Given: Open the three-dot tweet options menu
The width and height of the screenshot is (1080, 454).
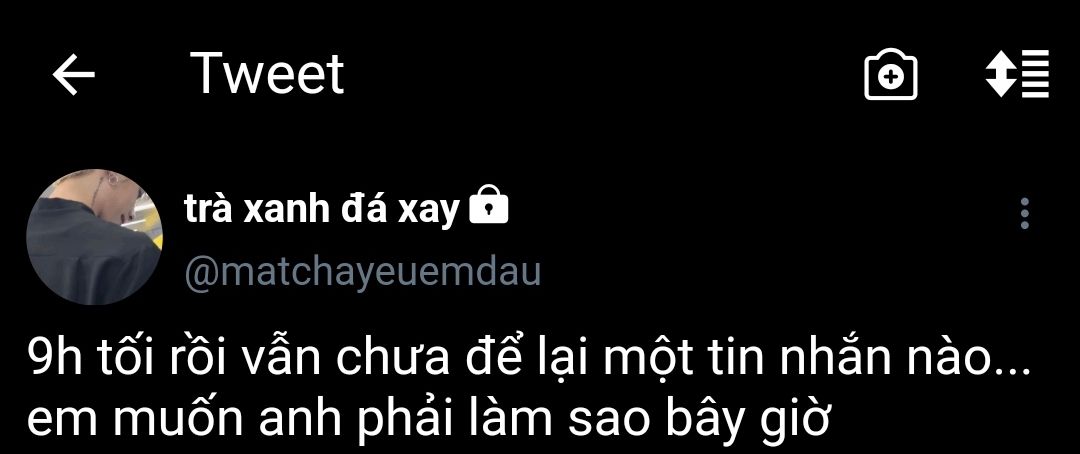Looking at the screenshot, I should tap(1025, 214).
